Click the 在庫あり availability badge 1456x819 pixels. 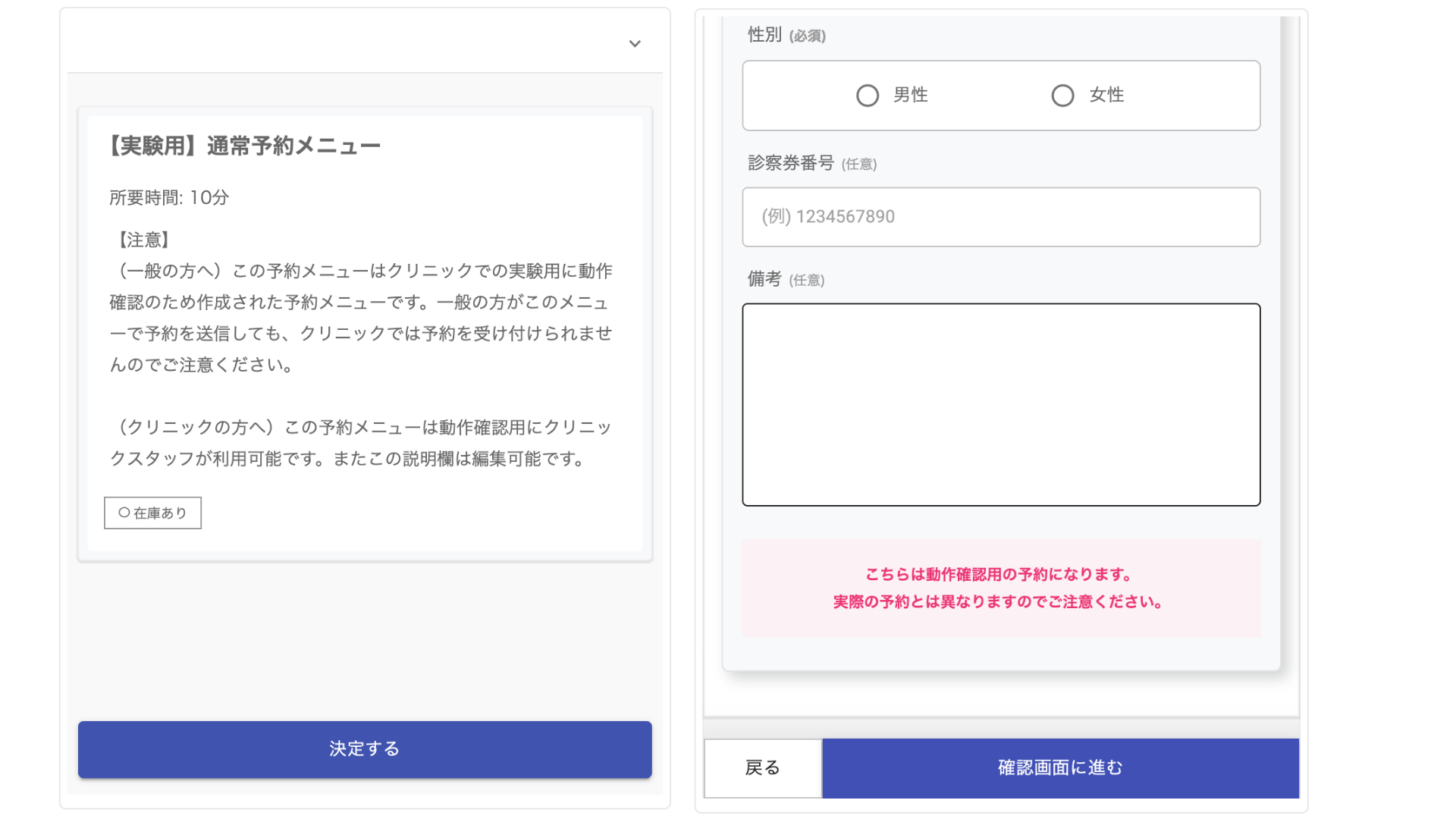[152, 513]
